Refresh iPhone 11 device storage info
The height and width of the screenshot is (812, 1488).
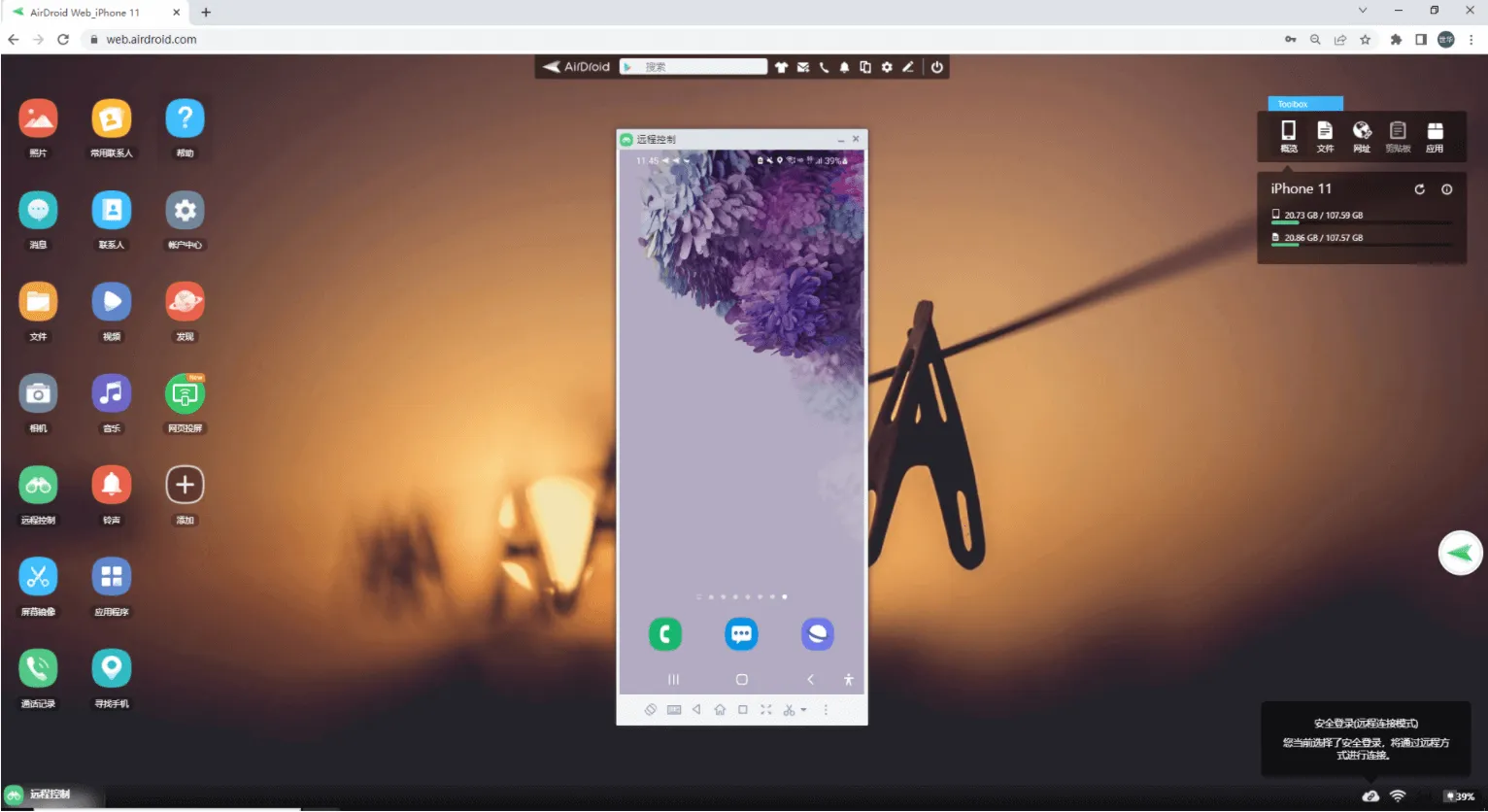(1419, 188)
